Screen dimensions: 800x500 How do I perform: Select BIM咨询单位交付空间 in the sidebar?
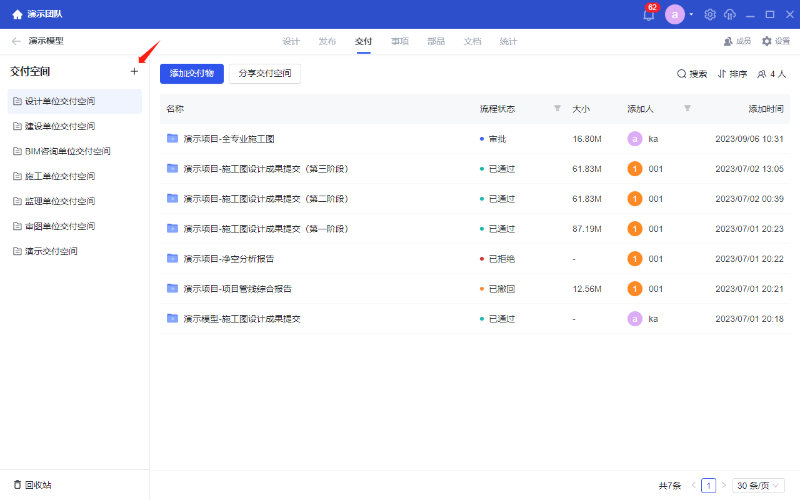pos(74,151)
